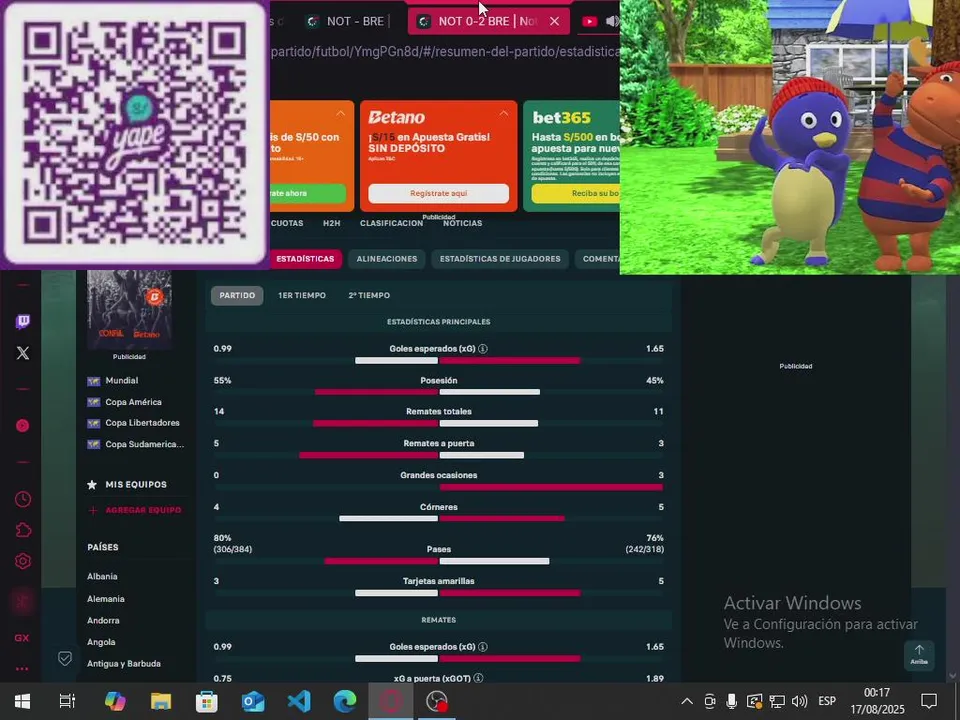The width and height of the screenshot is (960, 720).
Task: Click the ESP language indicator in the taskbar
Action: pos(827,701)
